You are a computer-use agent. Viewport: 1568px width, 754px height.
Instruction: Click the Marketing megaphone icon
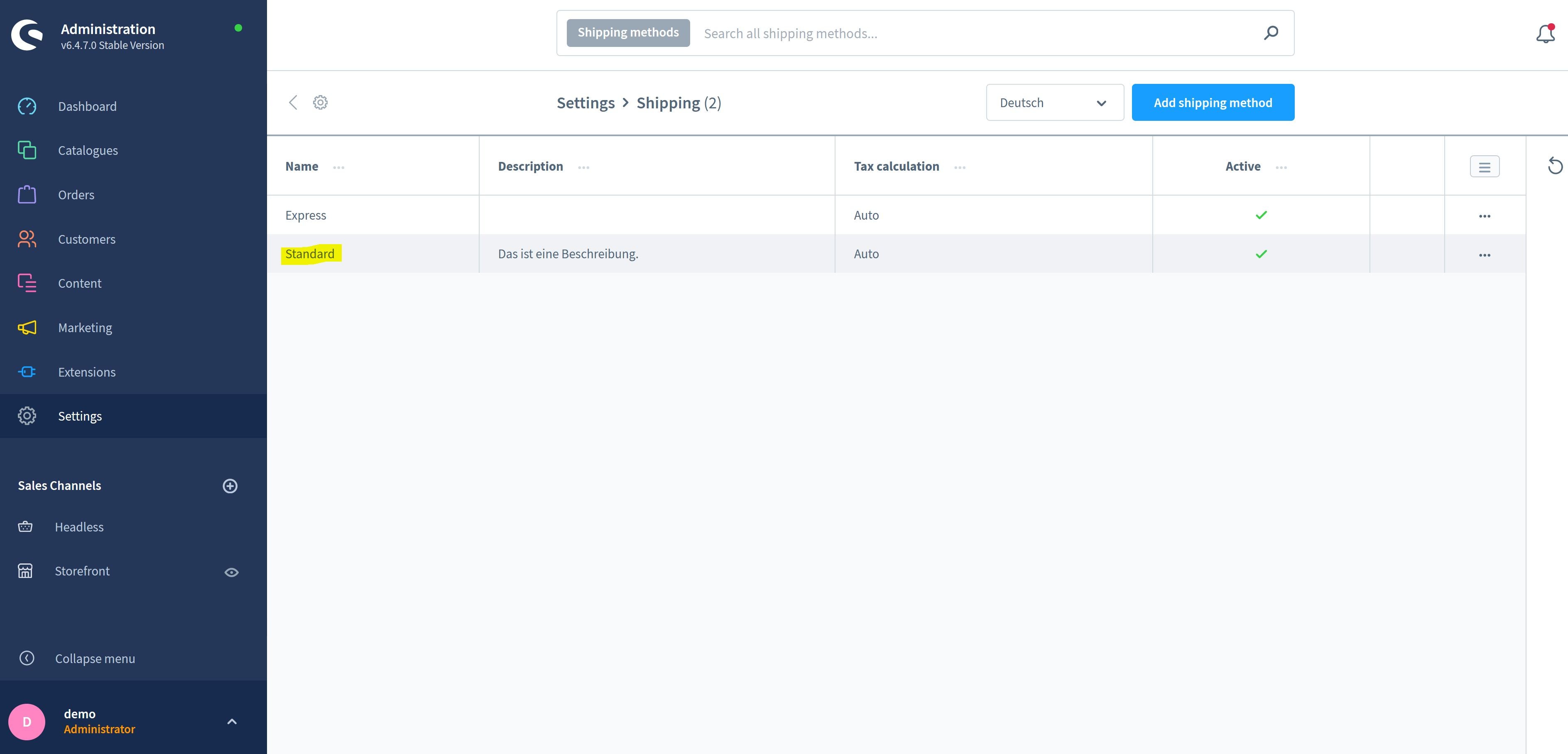pos(27,328)
